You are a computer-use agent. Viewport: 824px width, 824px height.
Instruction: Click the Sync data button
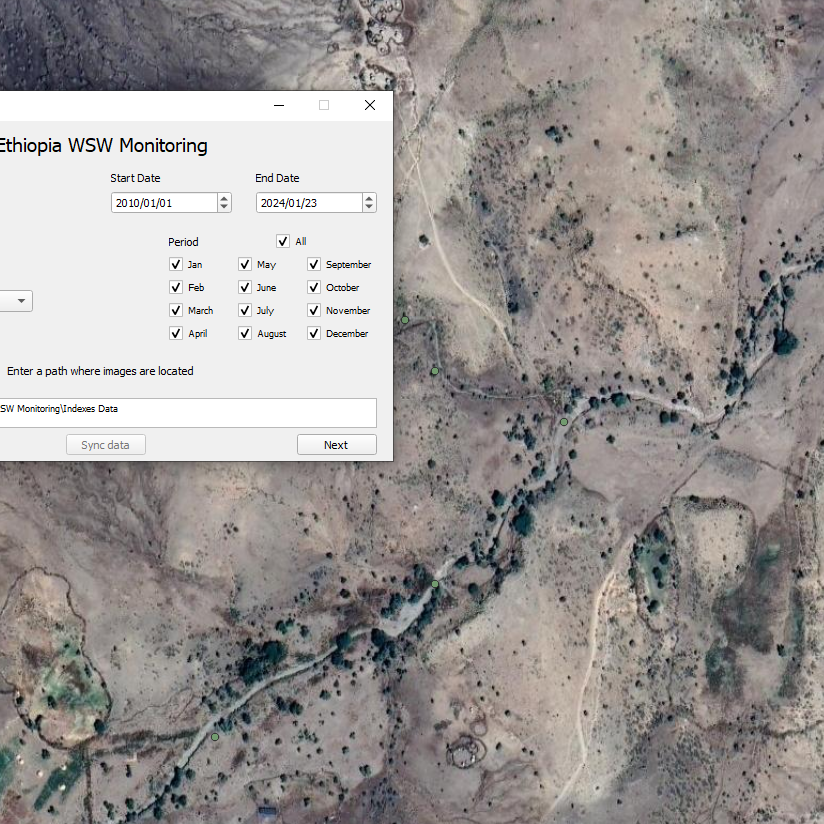tap(106, 445)
